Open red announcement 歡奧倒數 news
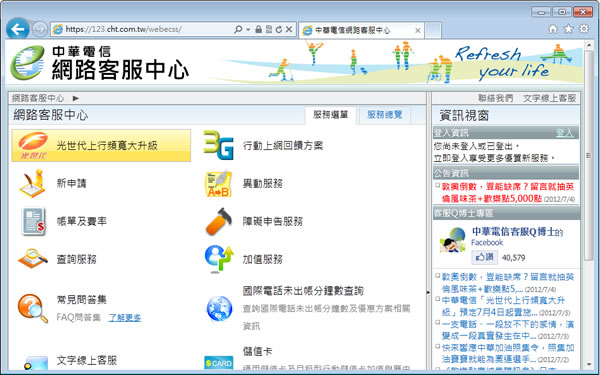 508,192
